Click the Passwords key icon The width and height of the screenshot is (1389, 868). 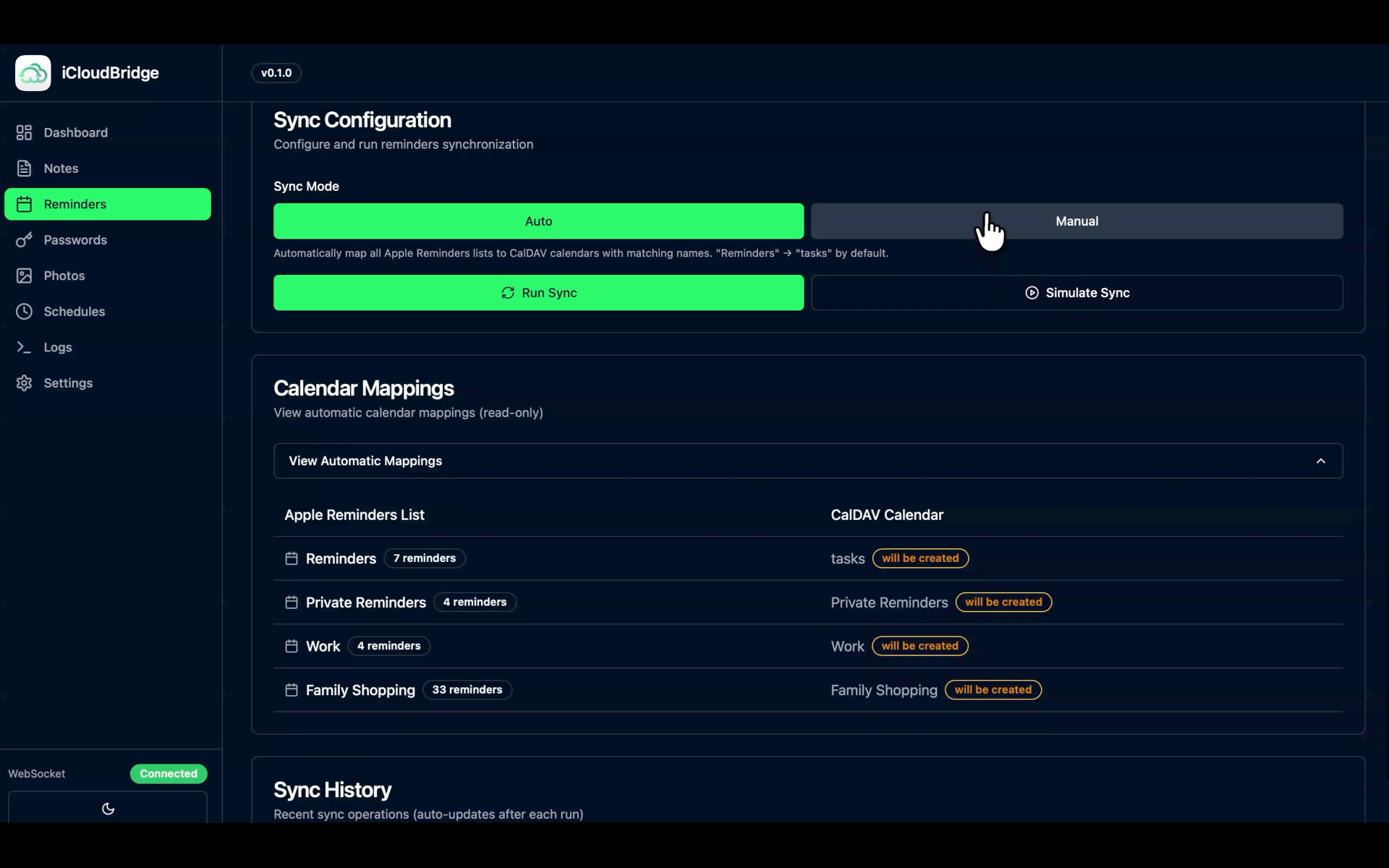click(x=24, y=240)
